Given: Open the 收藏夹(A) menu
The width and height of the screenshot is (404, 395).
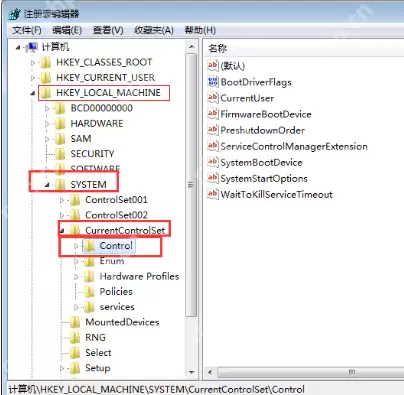Looking at the screenshot, I should [154, 30].
